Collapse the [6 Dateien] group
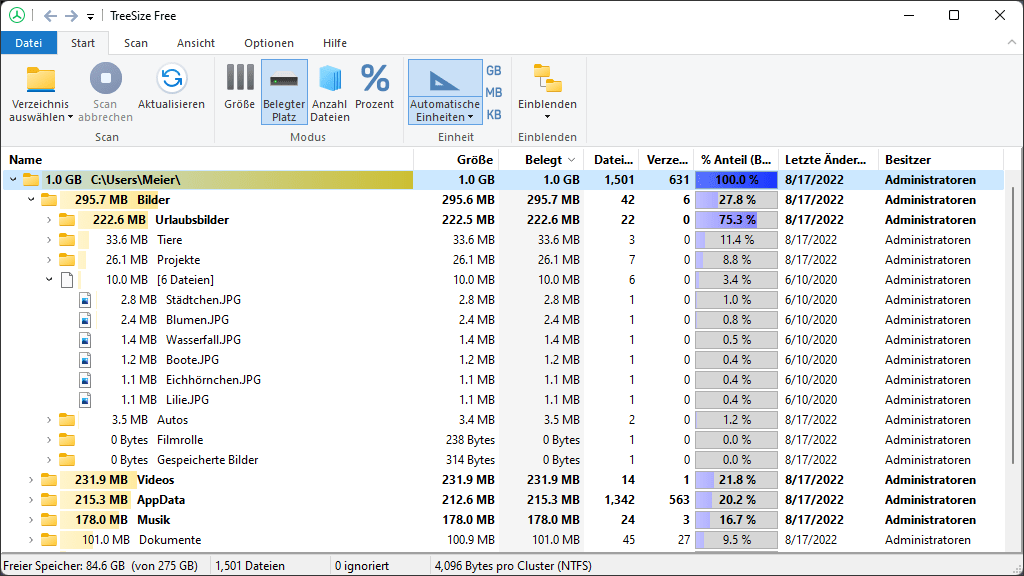This screenshot has width=1024, height=576. [x=49, y=280]
